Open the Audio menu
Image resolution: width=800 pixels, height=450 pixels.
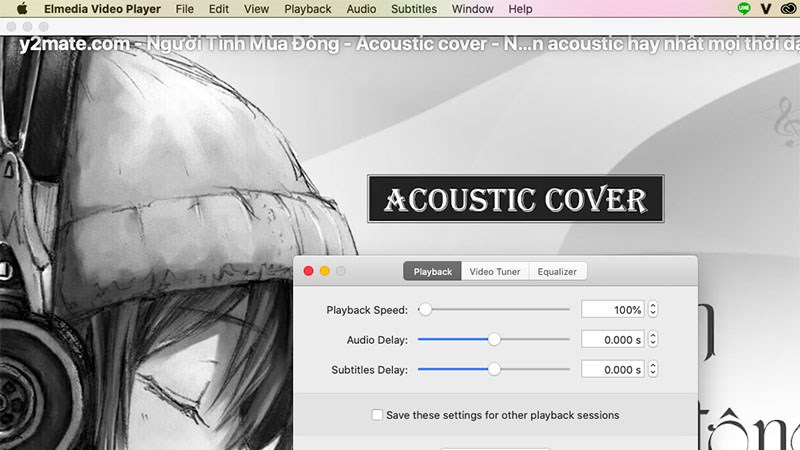[x=361, y=9]
